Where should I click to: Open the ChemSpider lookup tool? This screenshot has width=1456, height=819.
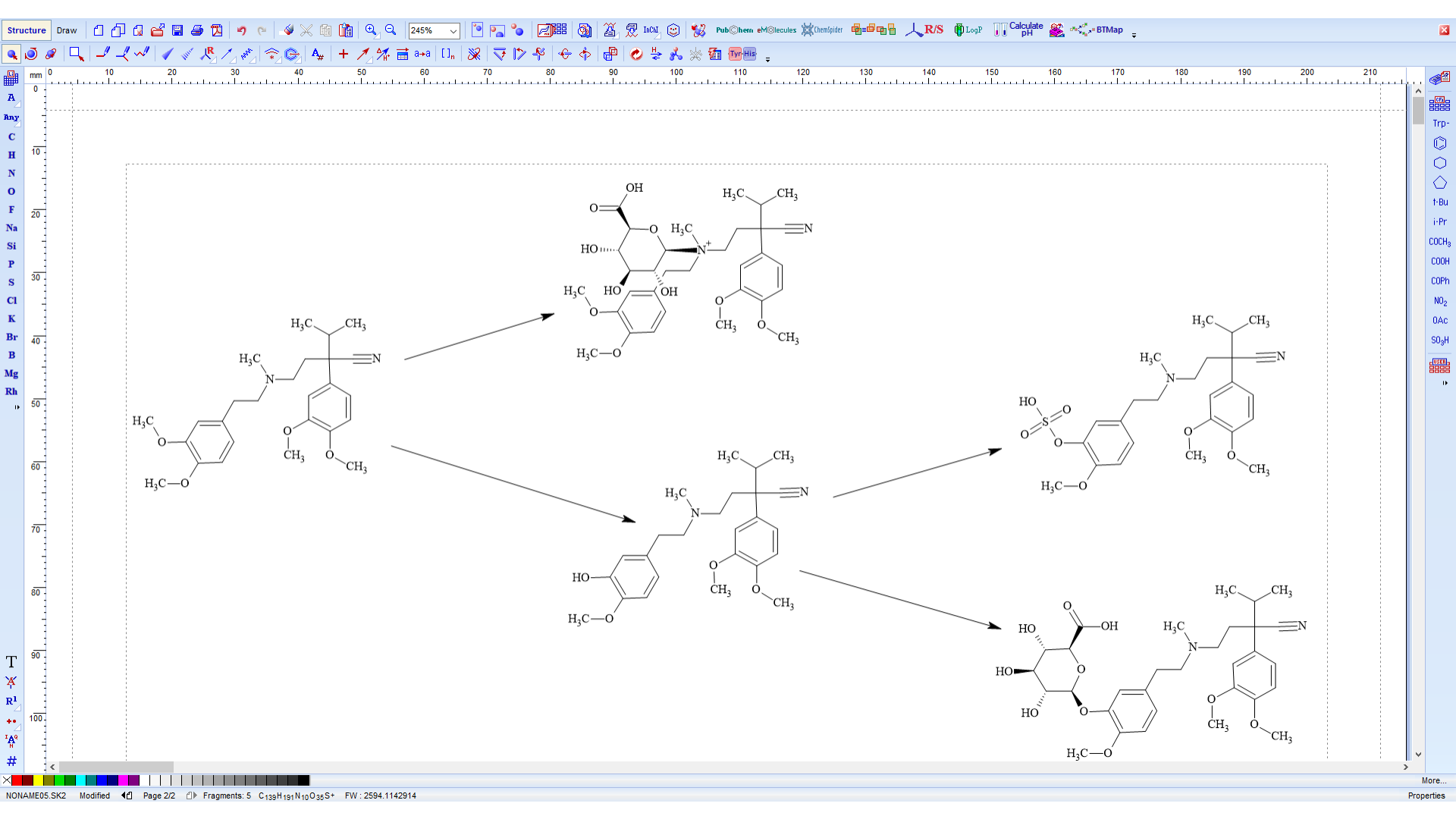tap(823, 30)
